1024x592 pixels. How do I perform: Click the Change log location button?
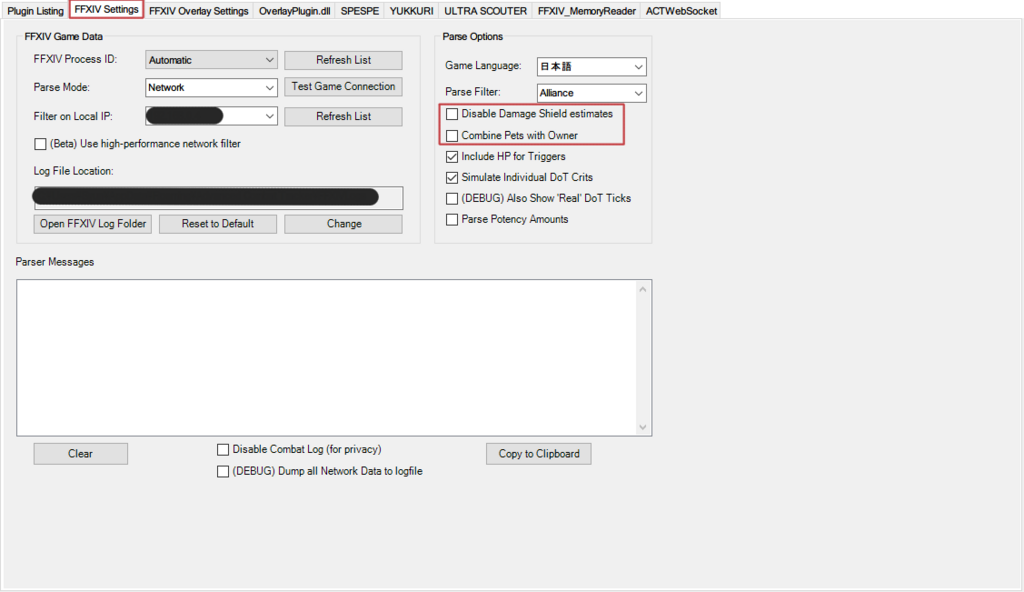344,224
